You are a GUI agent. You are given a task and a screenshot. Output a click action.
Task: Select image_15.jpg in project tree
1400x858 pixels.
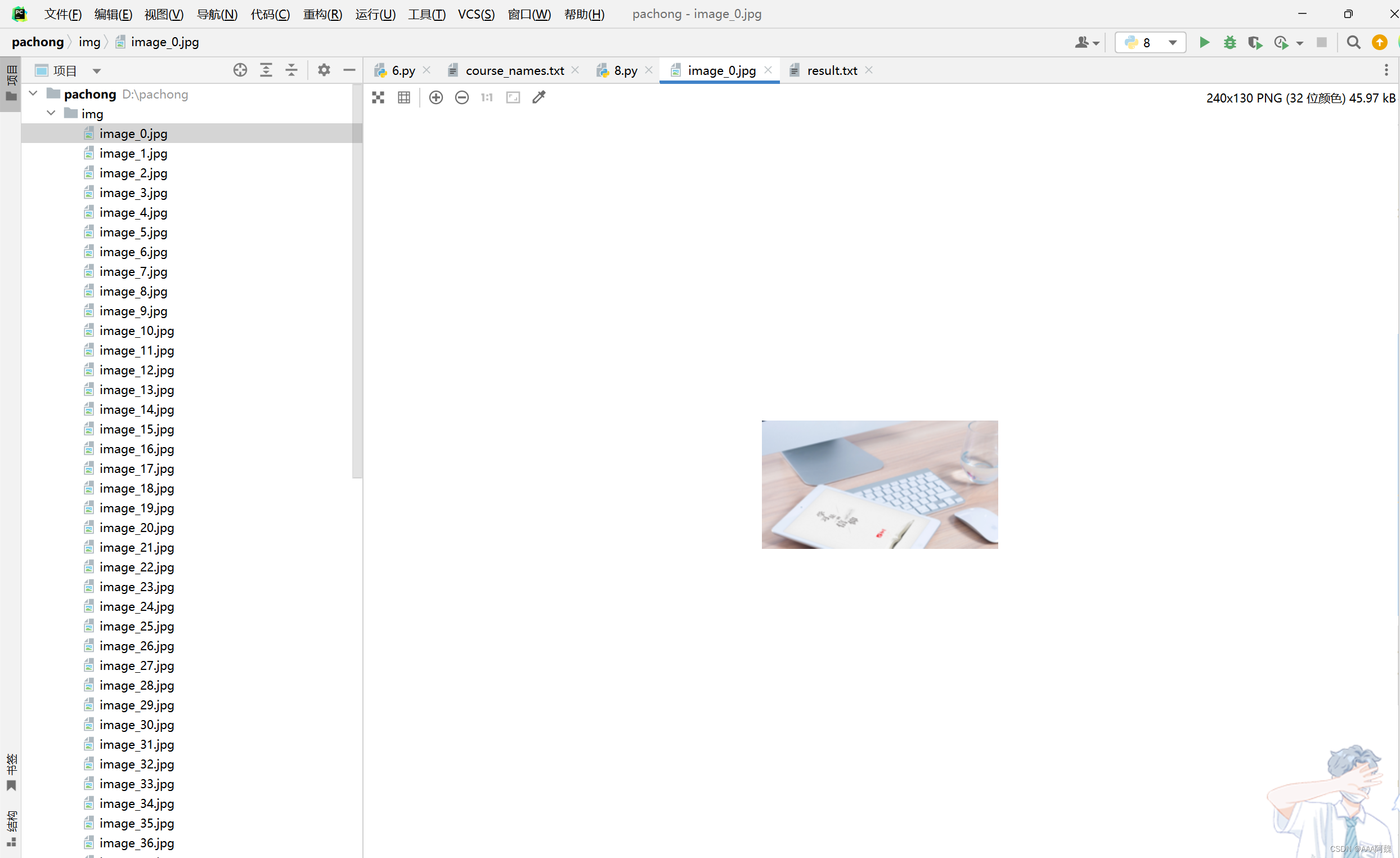point(136,430)
